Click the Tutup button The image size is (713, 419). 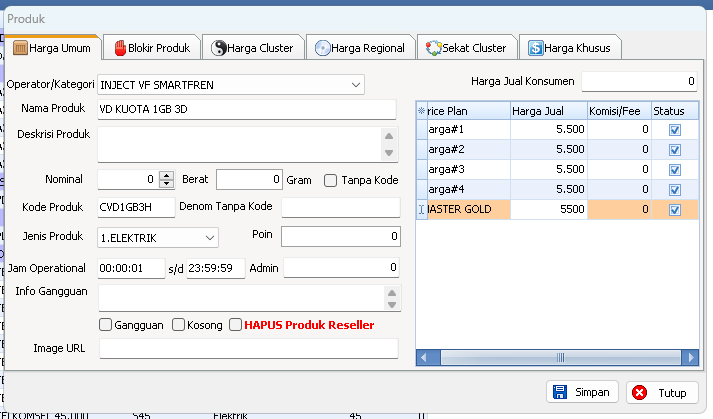(x=662, y=393)
